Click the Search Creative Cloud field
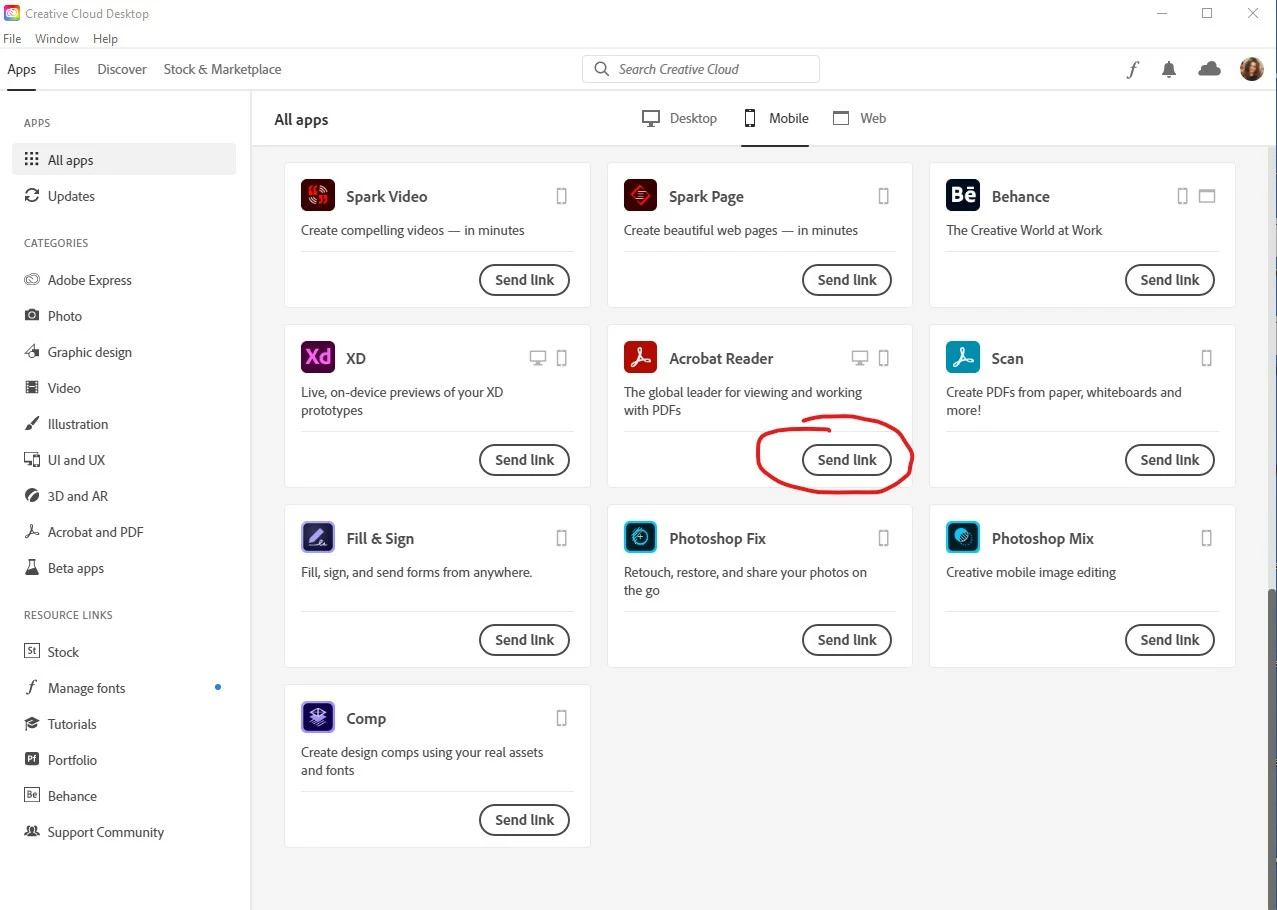Image resolution: width=1277 pixels, height=910 pixels. coord(701,69)
